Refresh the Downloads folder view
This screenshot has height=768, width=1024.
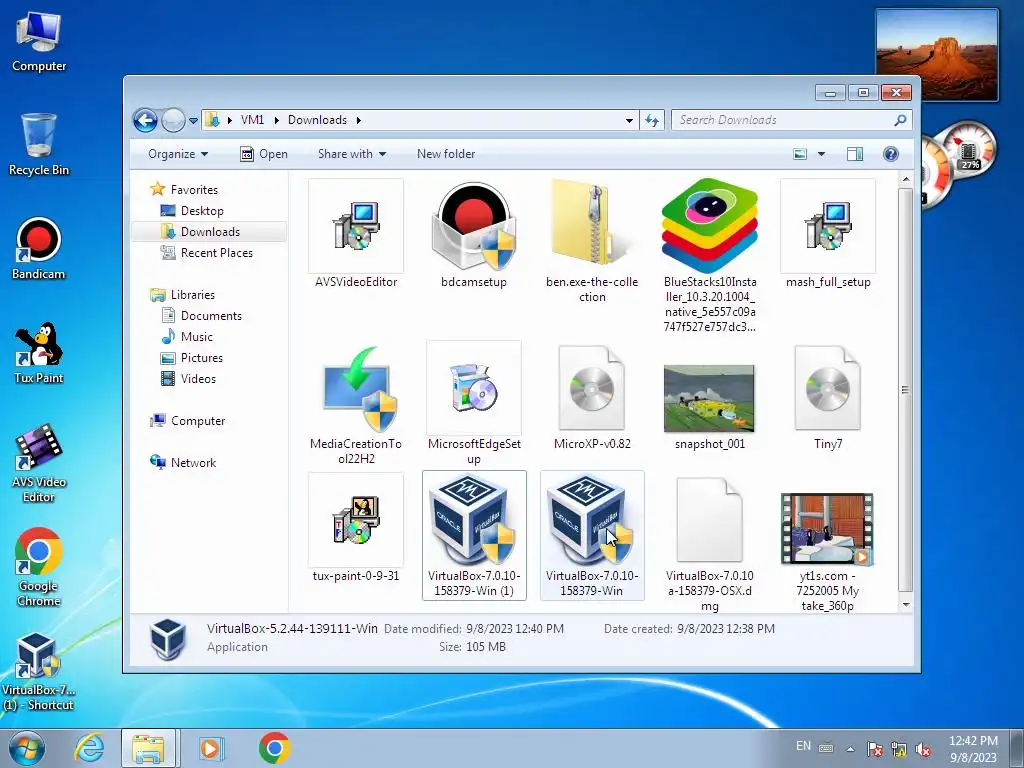pyautogui.click(x=652, y=120)
